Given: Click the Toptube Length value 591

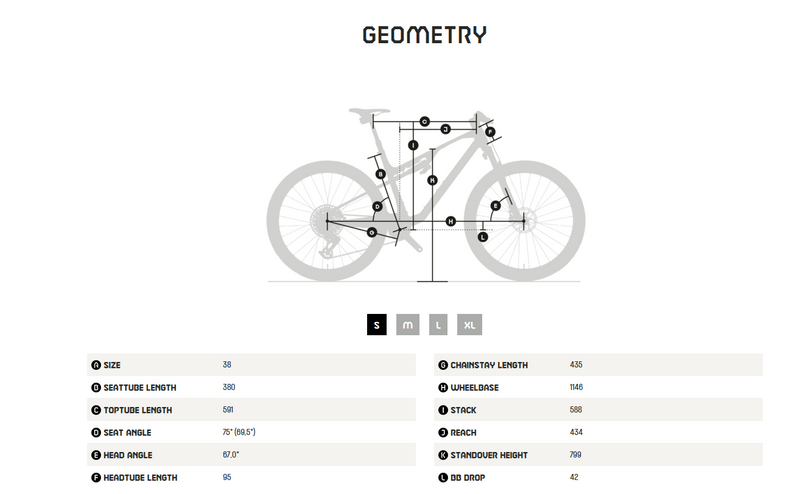Looking at the screenshot, I should pyautogui.click(x=227, y=410).
